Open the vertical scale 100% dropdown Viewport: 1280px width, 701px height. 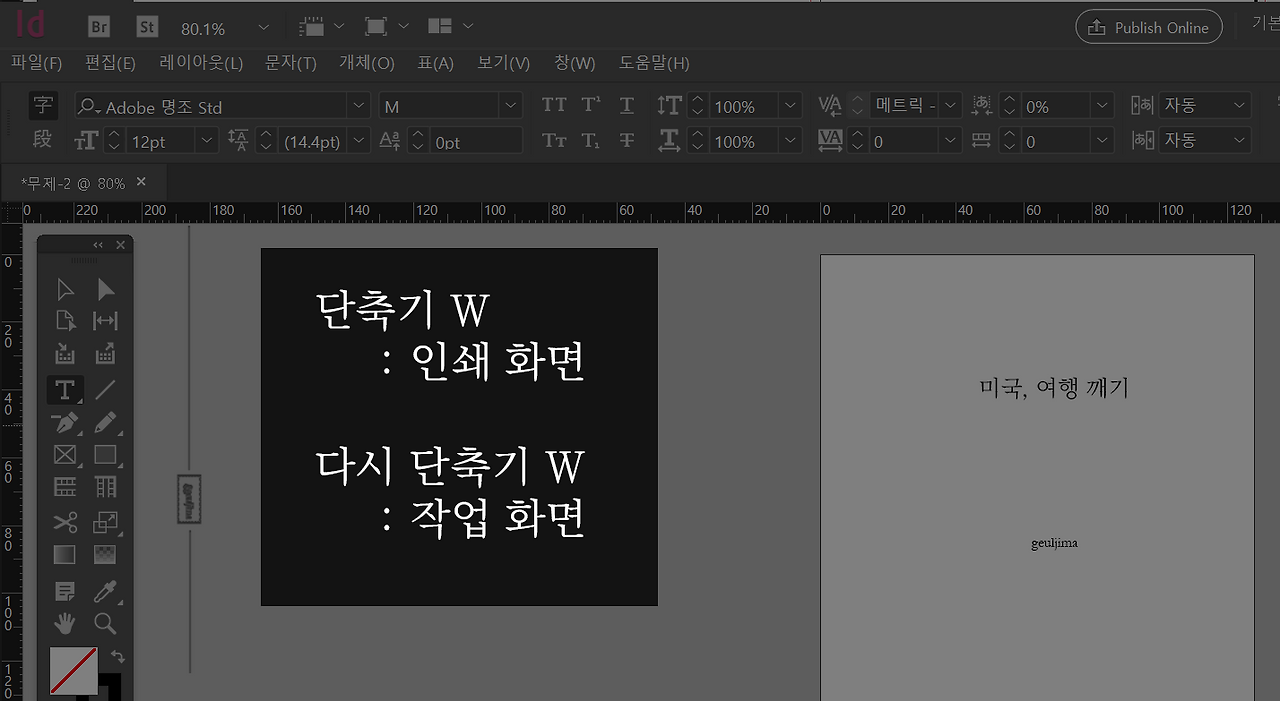point(791,105)
